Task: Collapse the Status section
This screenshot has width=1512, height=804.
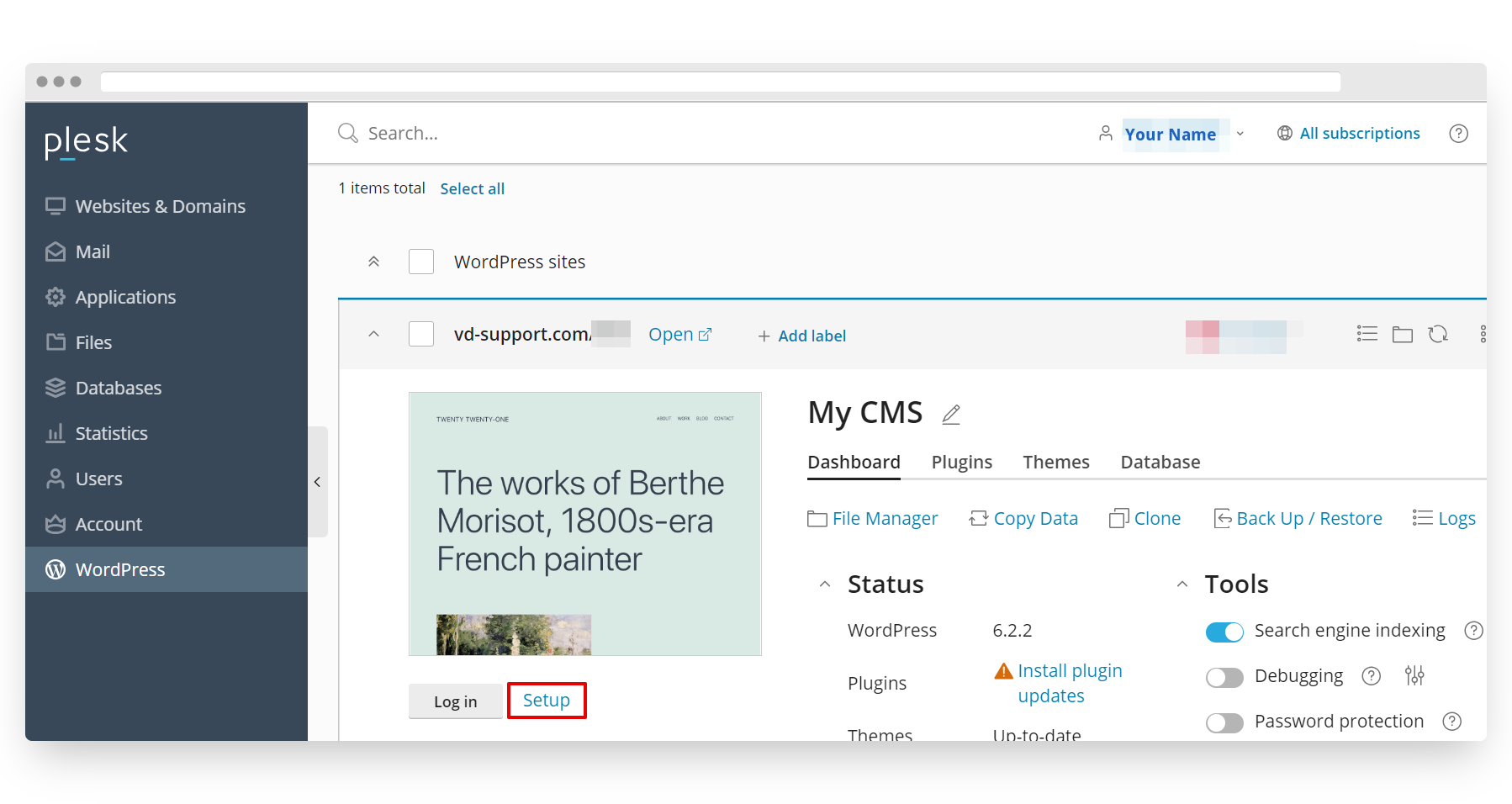Action: tap(825, 584)
